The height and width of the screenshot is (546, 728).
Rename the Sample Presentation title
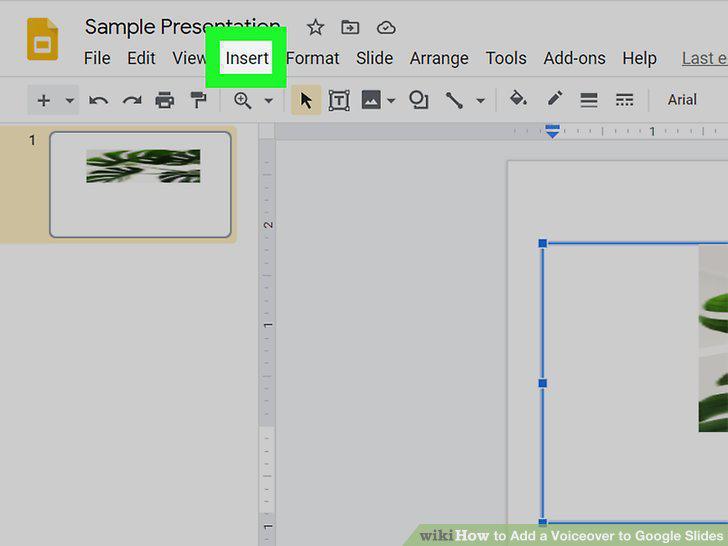click(182, 27)
